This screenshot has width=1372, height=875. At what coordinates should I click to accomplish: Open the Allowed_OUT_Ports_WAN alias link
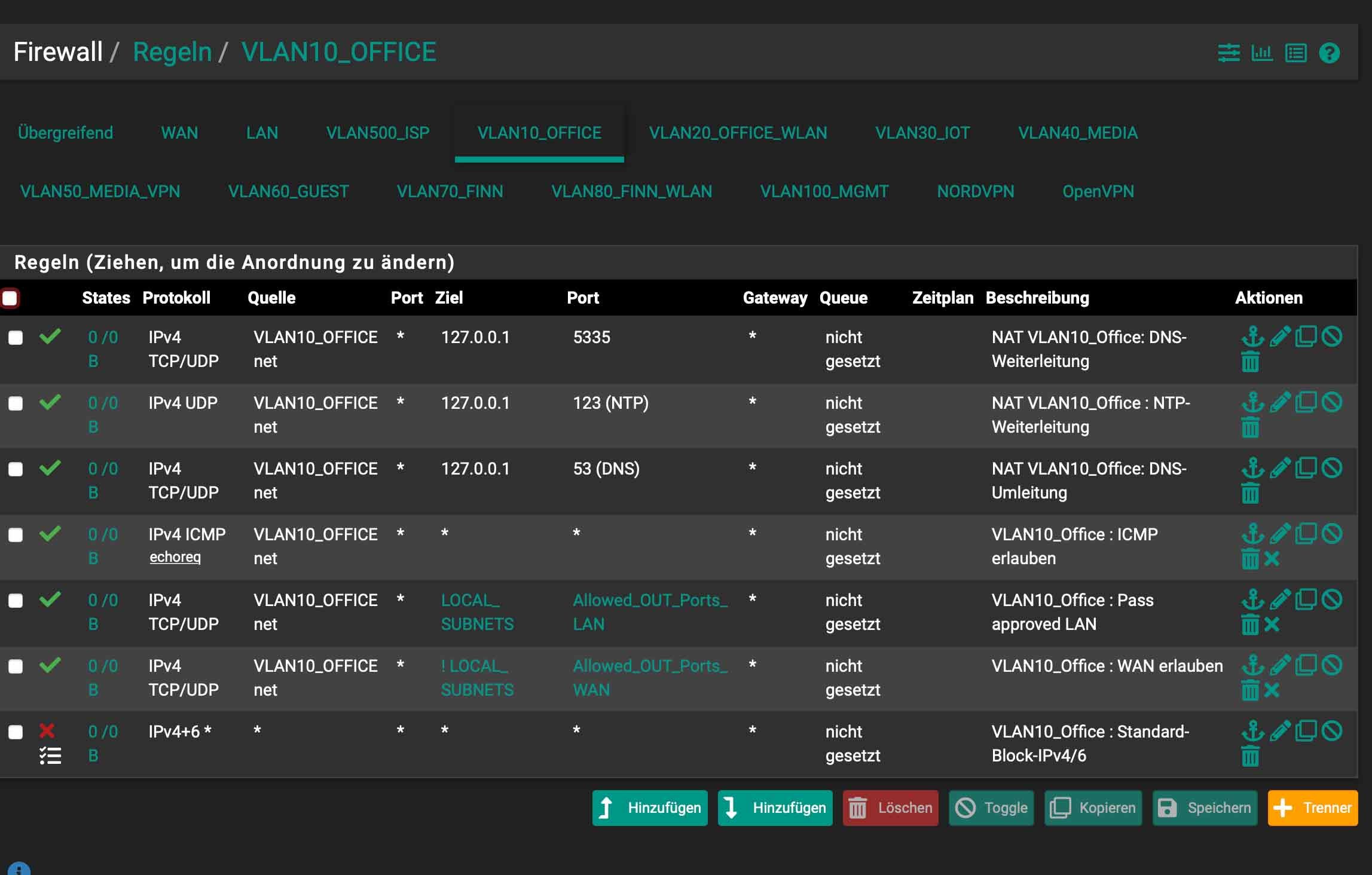(x=650, y=678)
